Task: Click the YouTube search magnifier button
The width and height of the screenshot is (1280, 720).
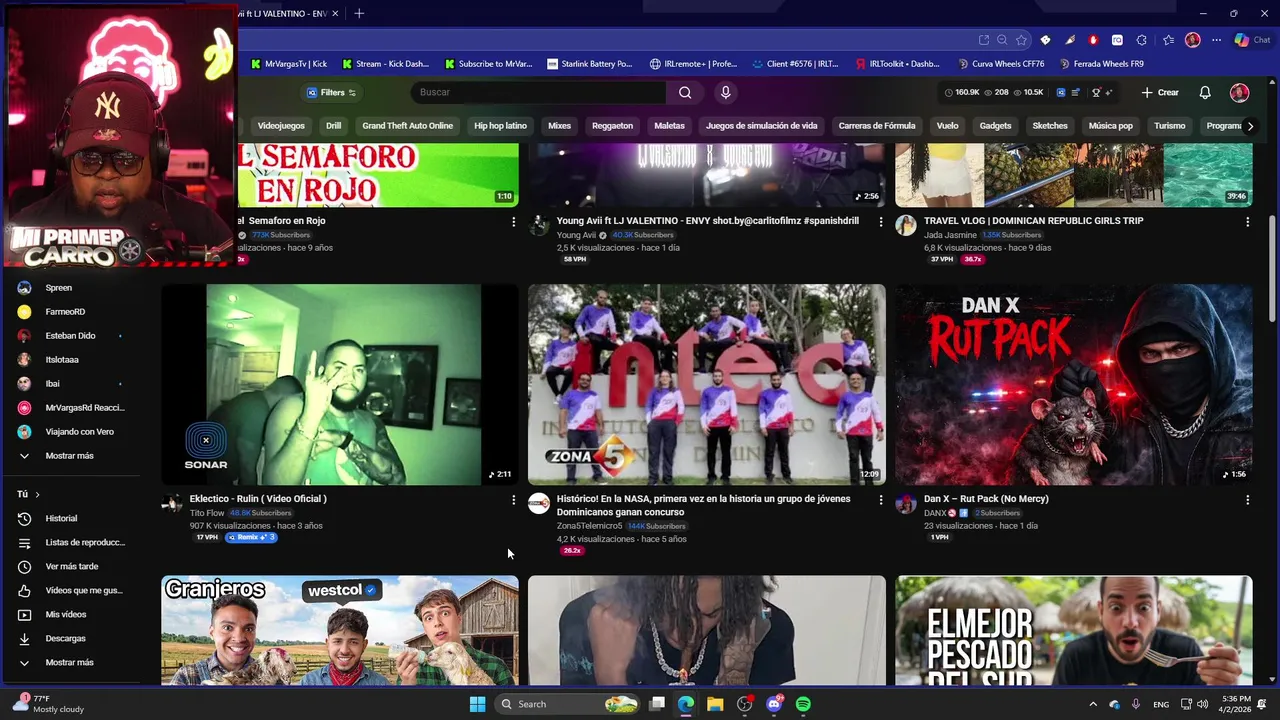Action: click(685, 92)
